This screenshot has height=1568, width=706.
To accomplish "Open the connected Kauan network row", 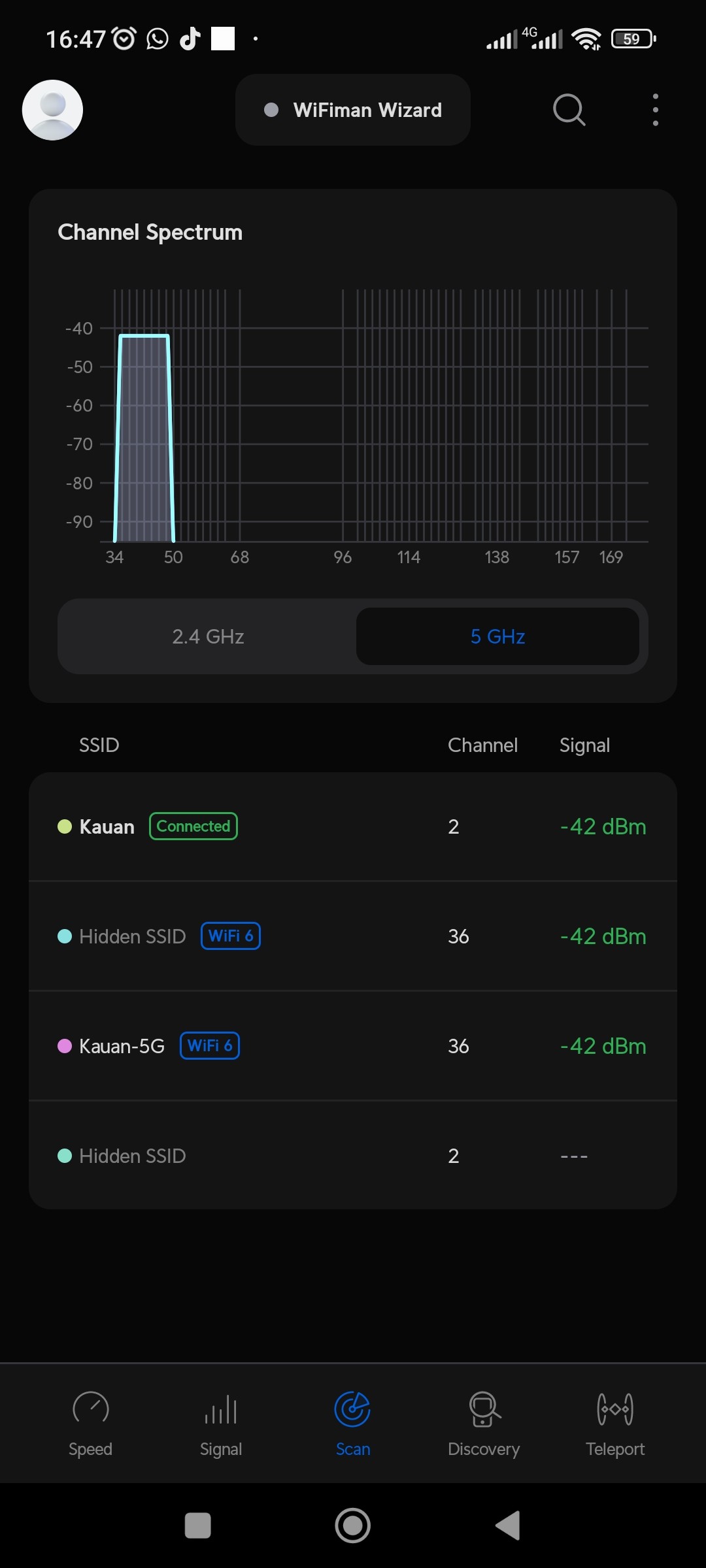I will 353,826.
